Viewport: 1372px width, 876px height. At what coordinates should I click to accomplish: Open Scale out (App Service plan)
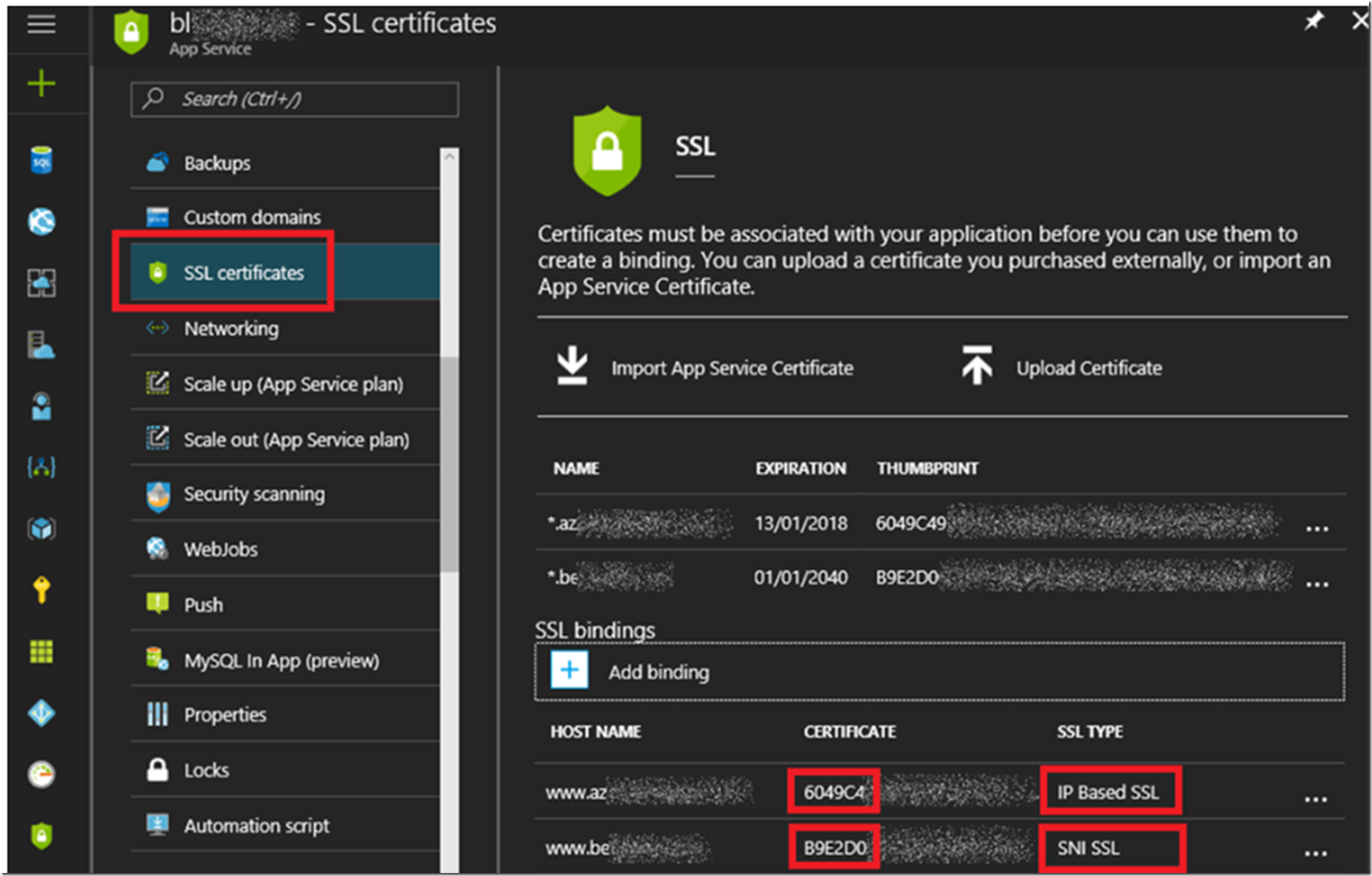285,440
